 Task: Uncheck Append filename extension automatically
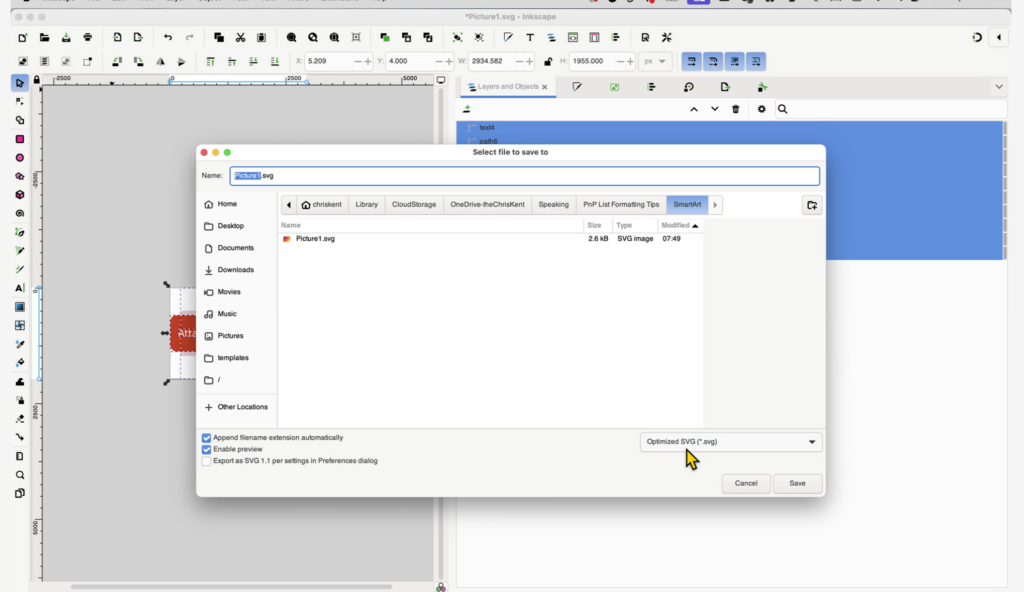pos(207,438)
